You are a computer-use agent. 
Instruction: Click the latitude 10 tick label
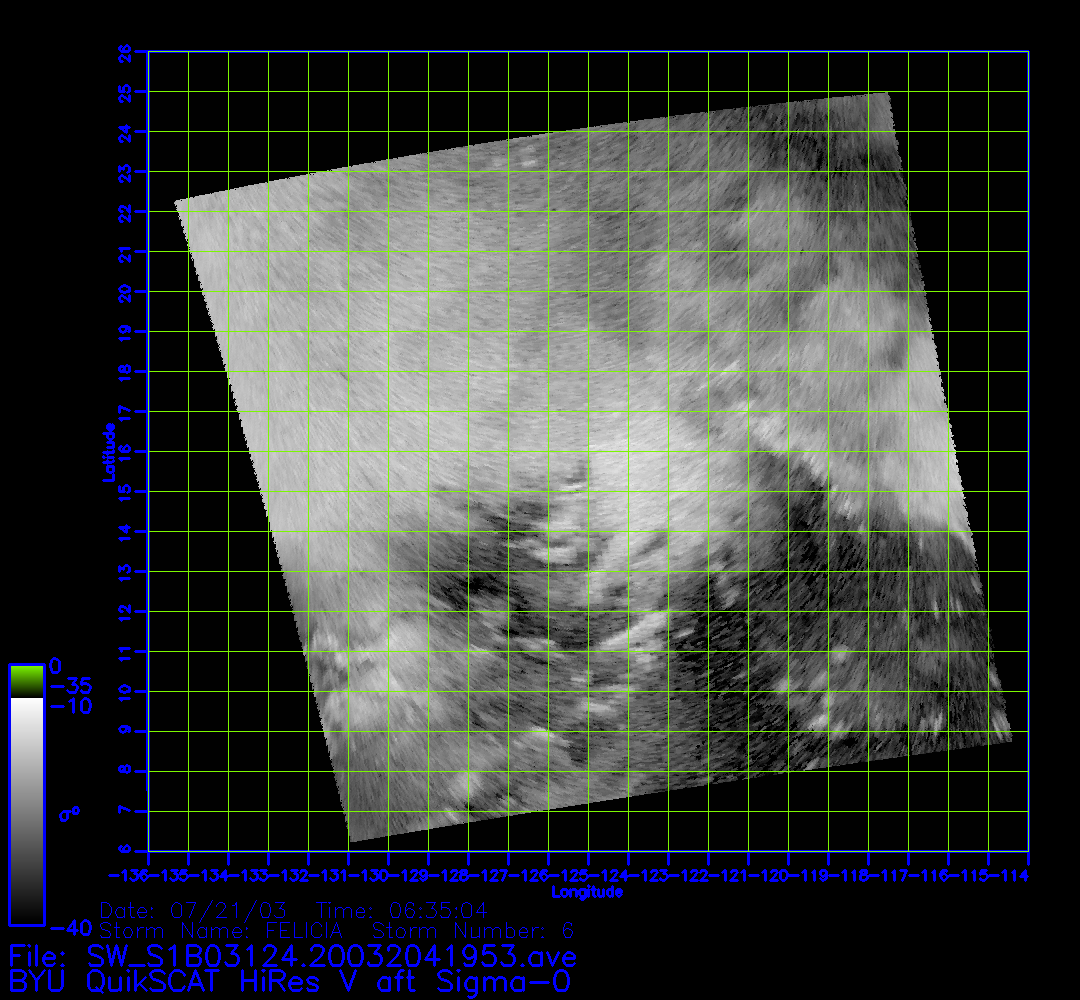pos(127,691)
